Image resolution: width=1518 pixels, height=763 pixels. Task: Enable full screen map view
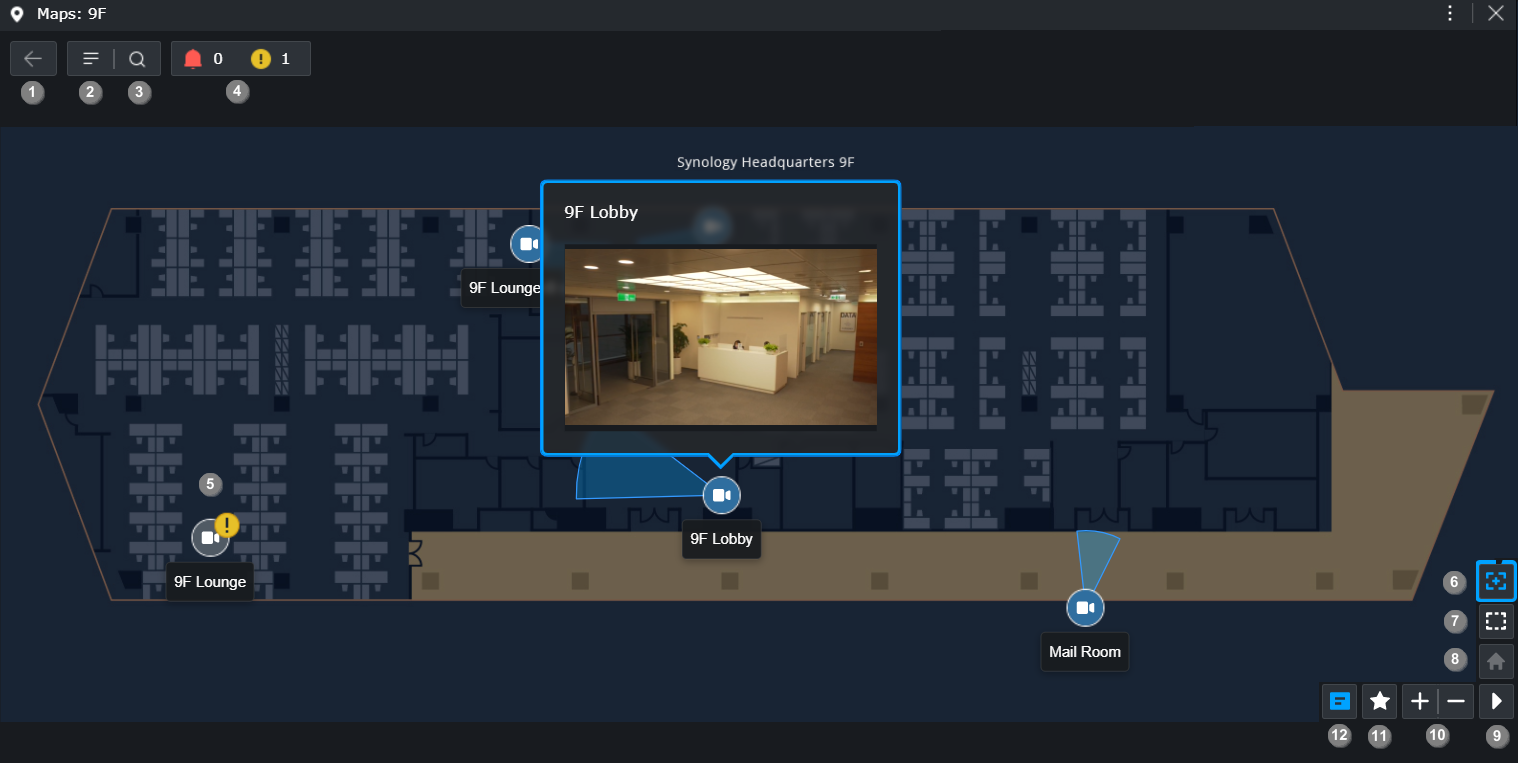coord(1495,620)
